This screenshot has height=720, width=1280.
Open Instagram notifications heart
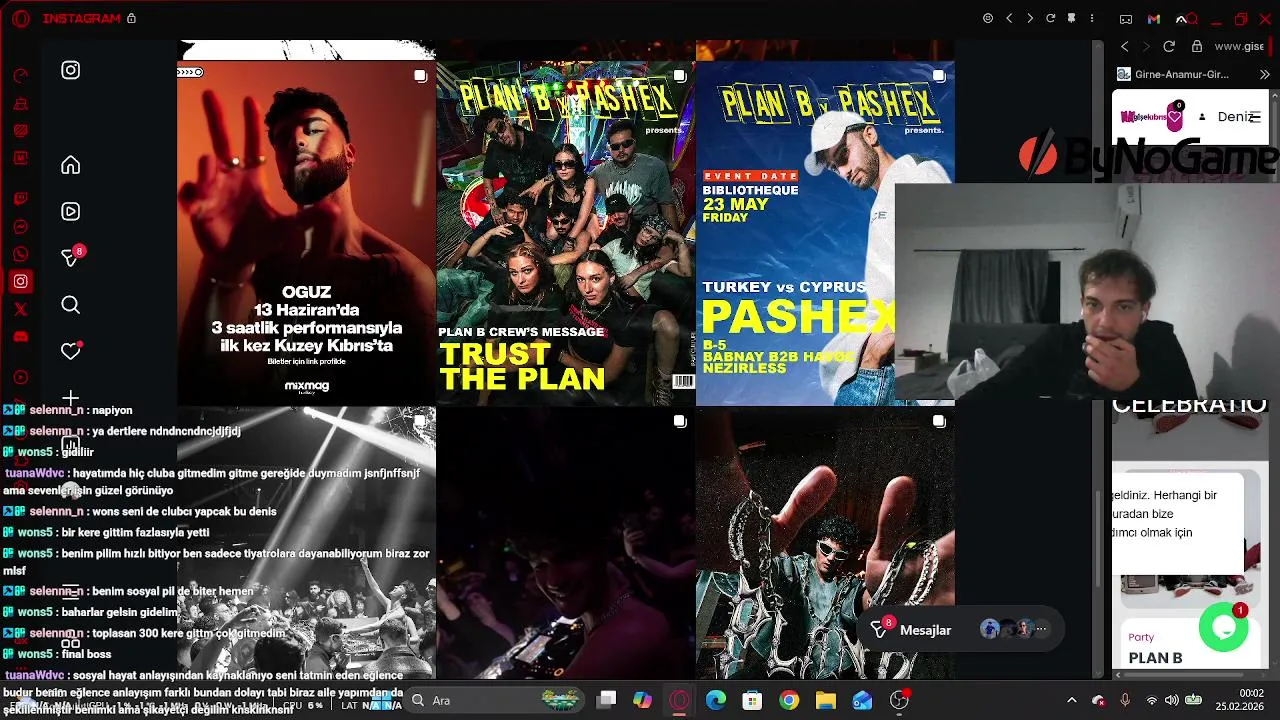tap(70, 351)
